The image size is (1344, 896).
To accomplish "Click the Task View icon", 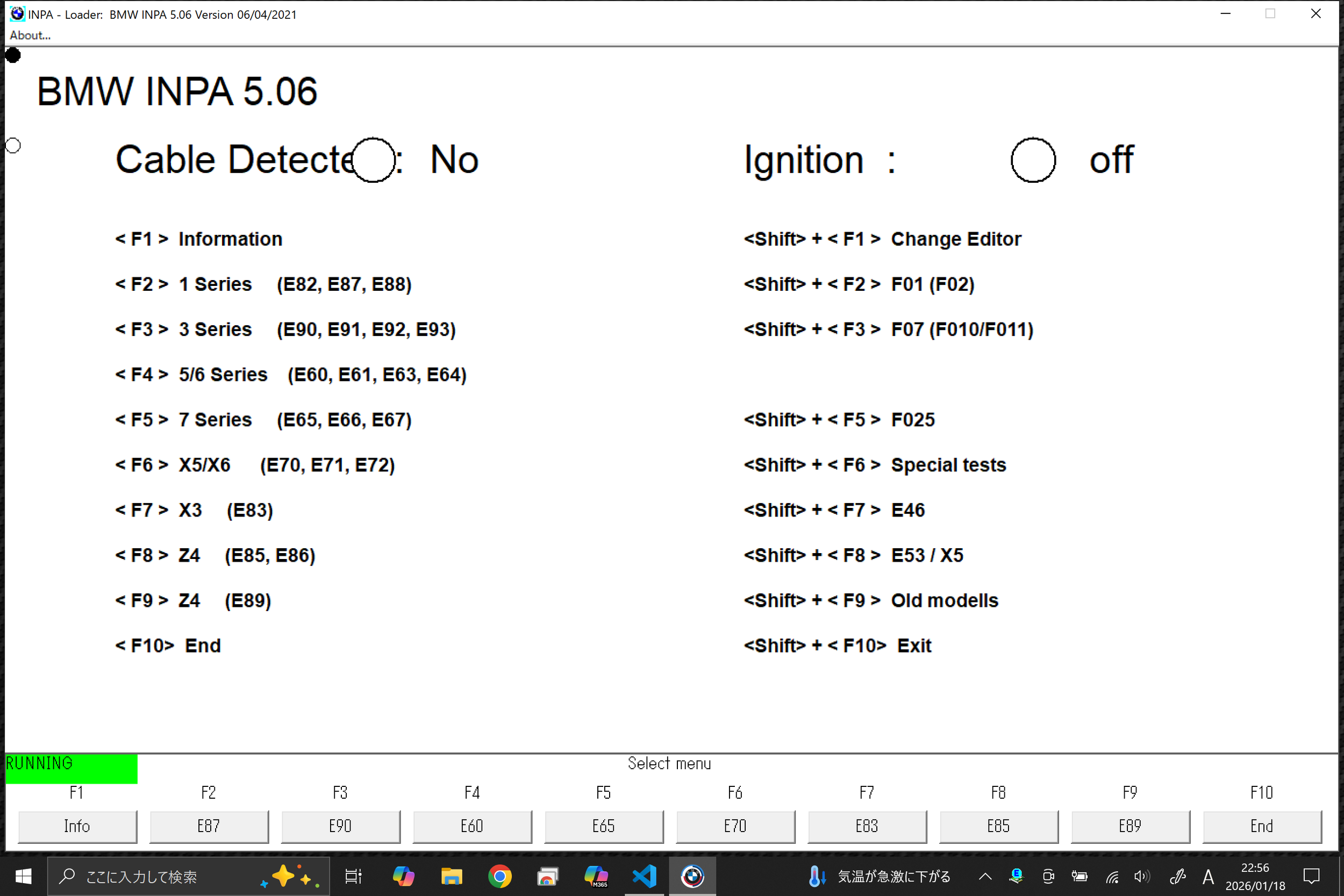I will coord(354,876).
